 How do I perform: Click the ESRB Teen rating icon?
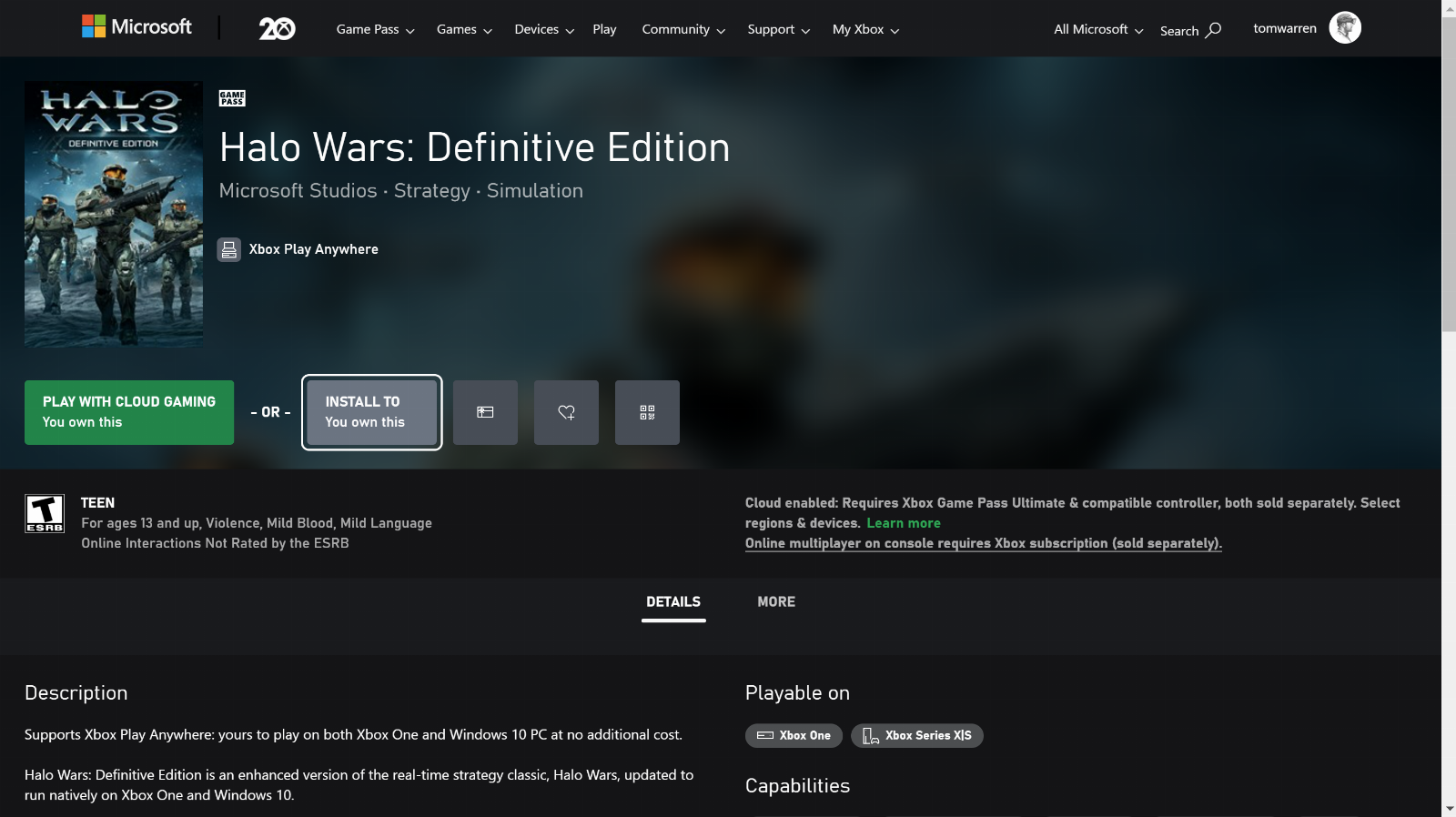45,514
